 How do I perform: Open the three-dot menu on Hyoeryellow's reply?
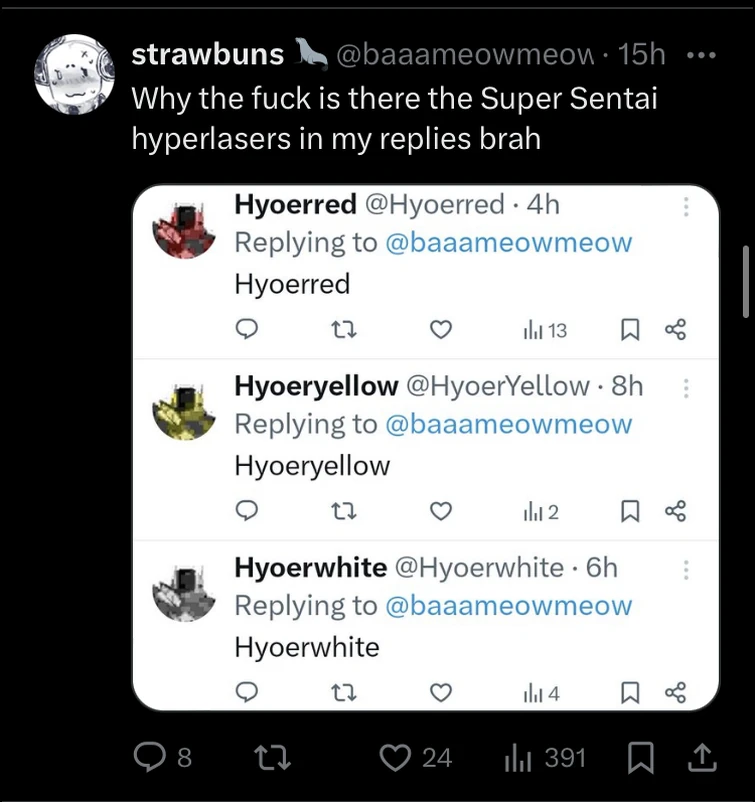tap(686, 387)
